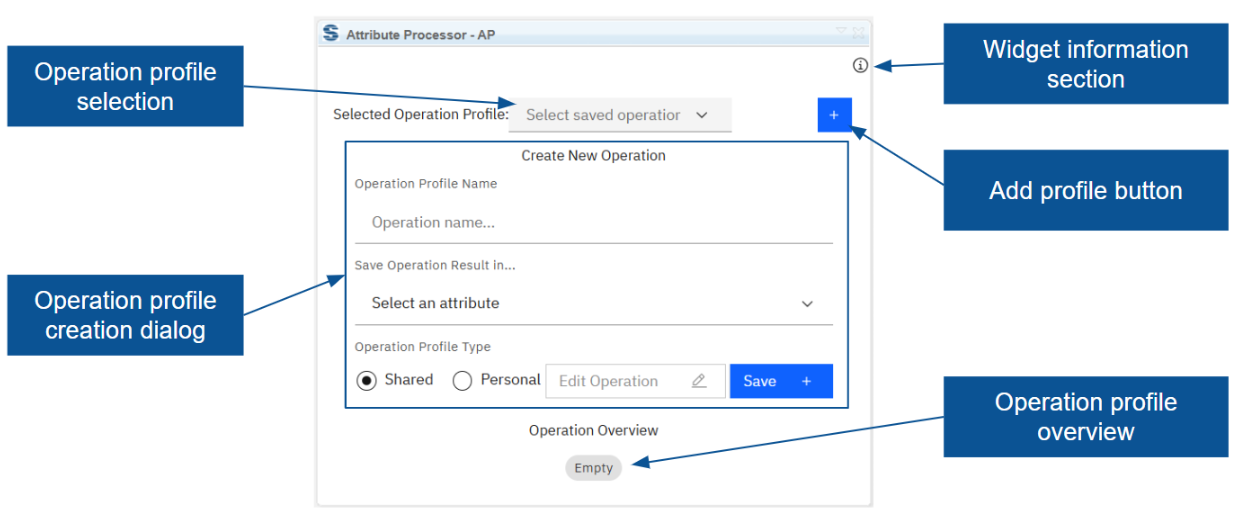Click the pencil icon in Edit Operation
Image resolution: width=1238 pixels, height=514 pixels.
point(699,381)
